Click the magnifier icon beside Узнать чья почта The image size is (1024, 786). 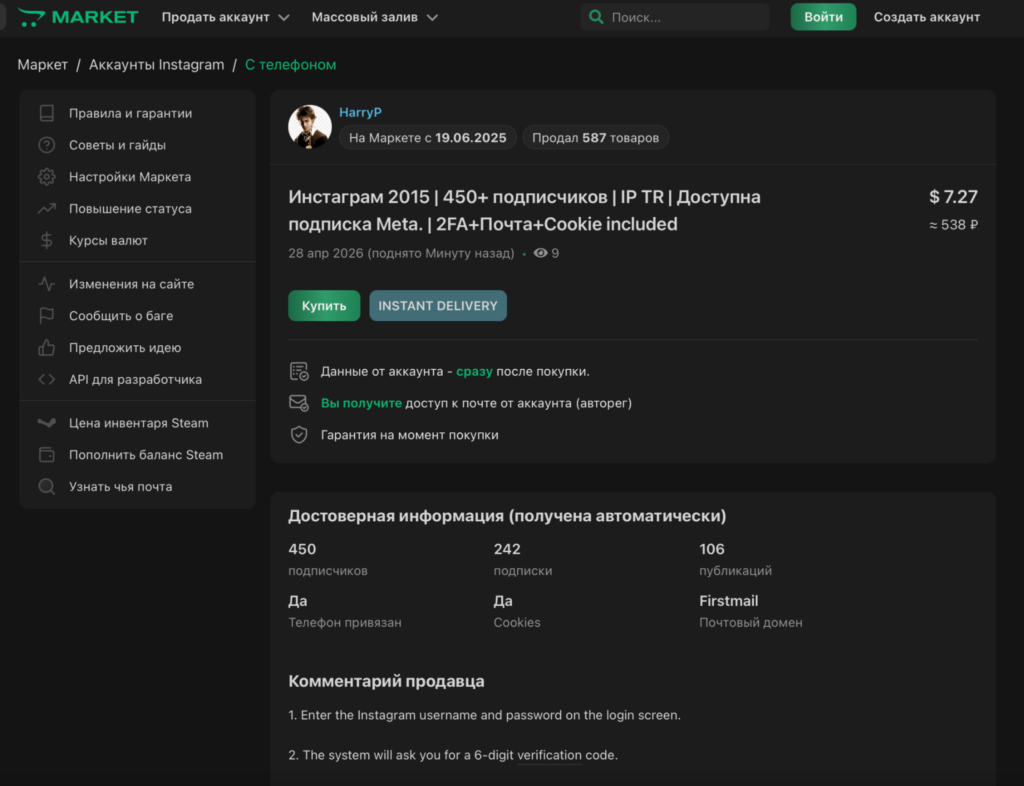(46, 486)
